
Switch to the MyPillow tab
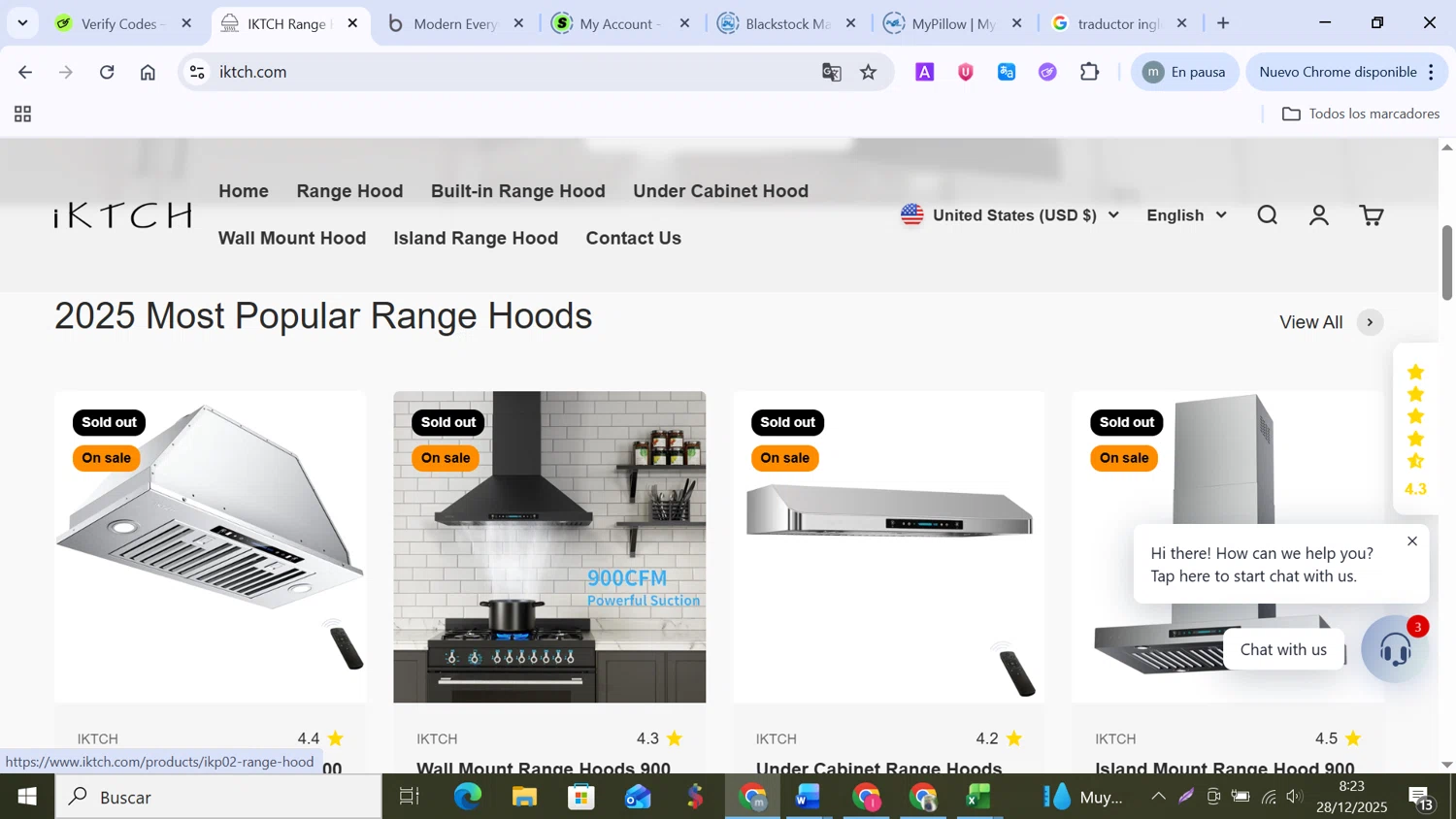[953, 23]
